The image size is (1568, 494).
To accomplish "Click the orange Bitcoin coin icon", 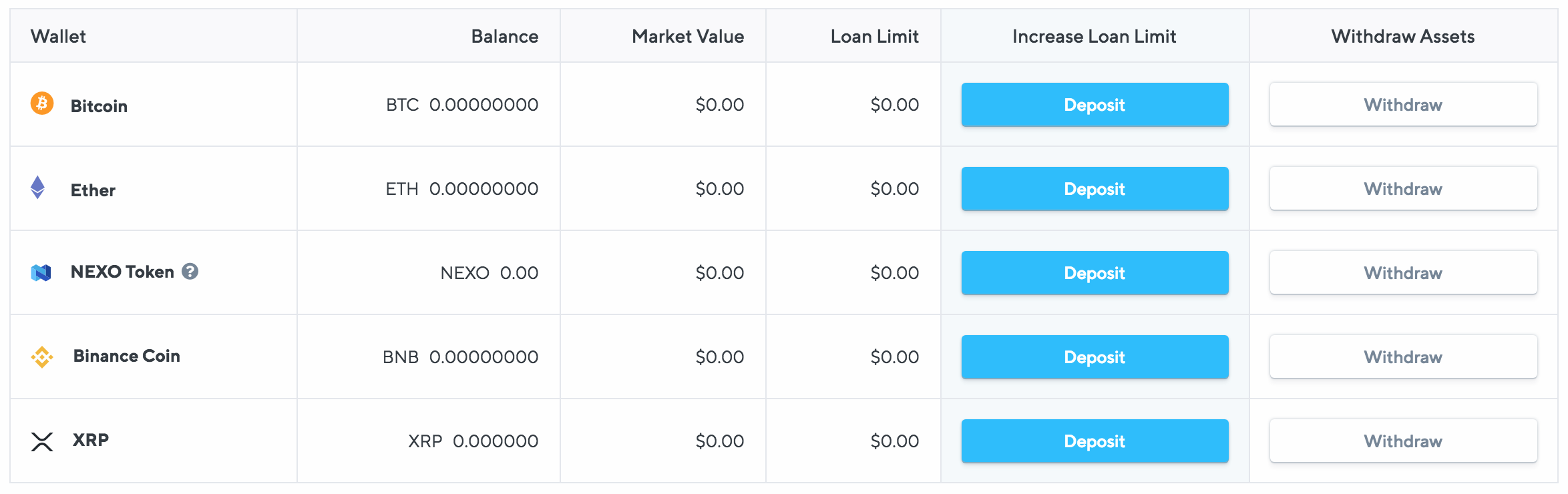I will (42, 103).
